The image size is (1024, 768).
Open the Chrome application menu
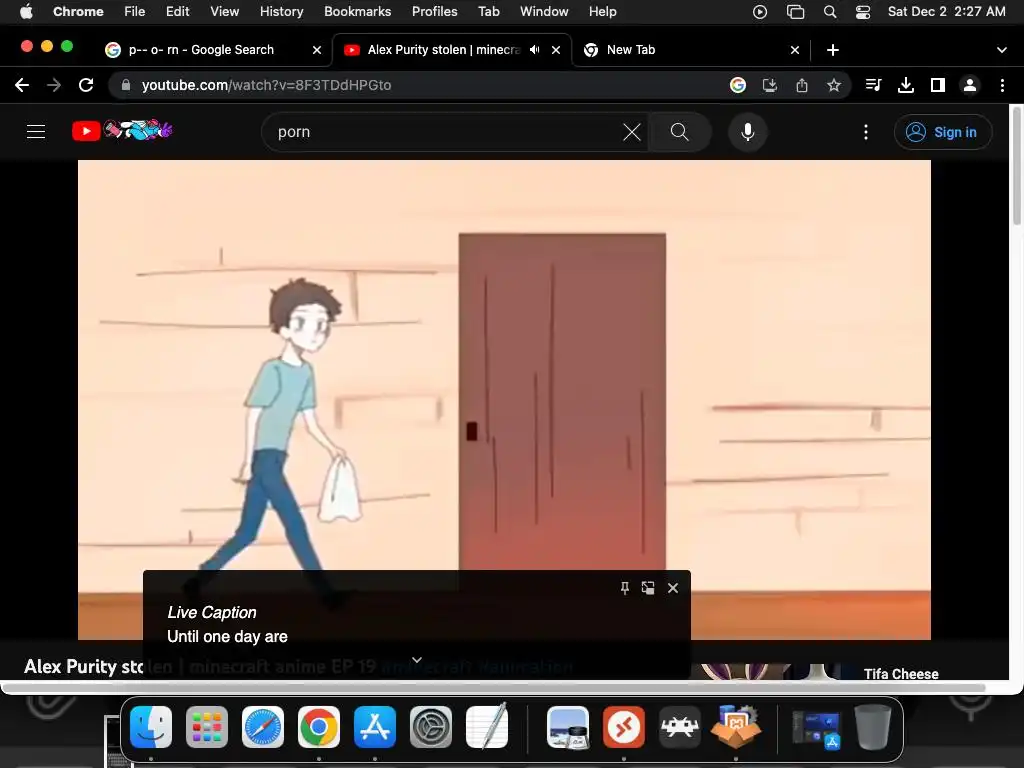78,11
